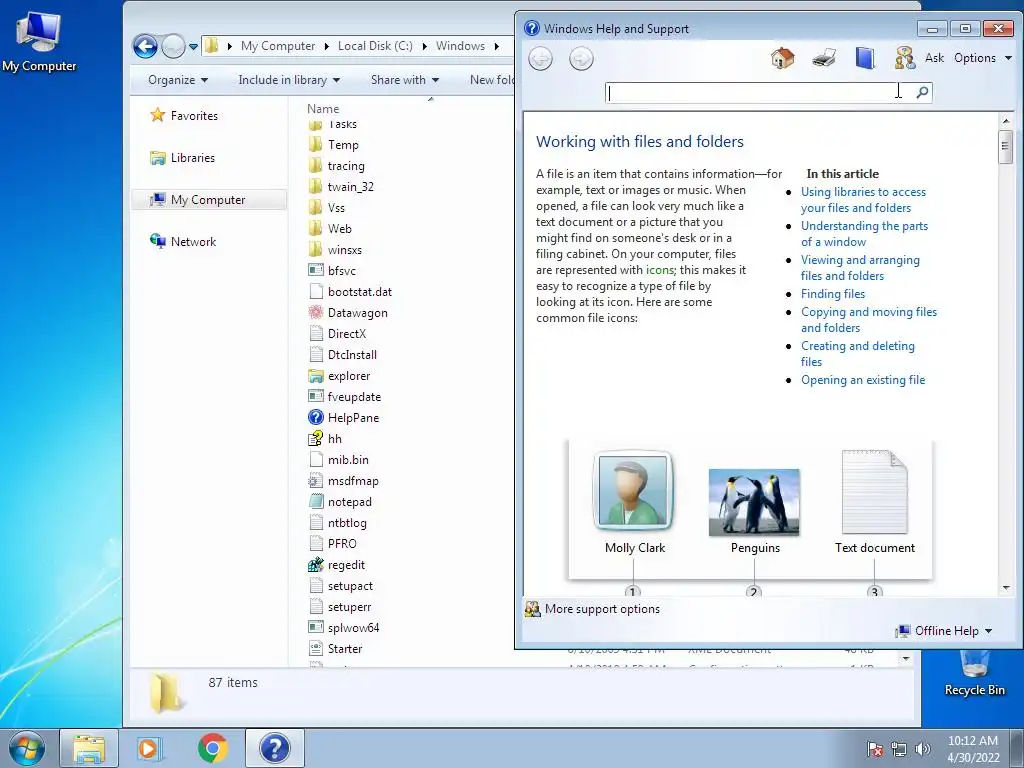The image size is (1024, 768).
Task: Open Recycle Bin on desktop
Action: click(x=974, y=673)
